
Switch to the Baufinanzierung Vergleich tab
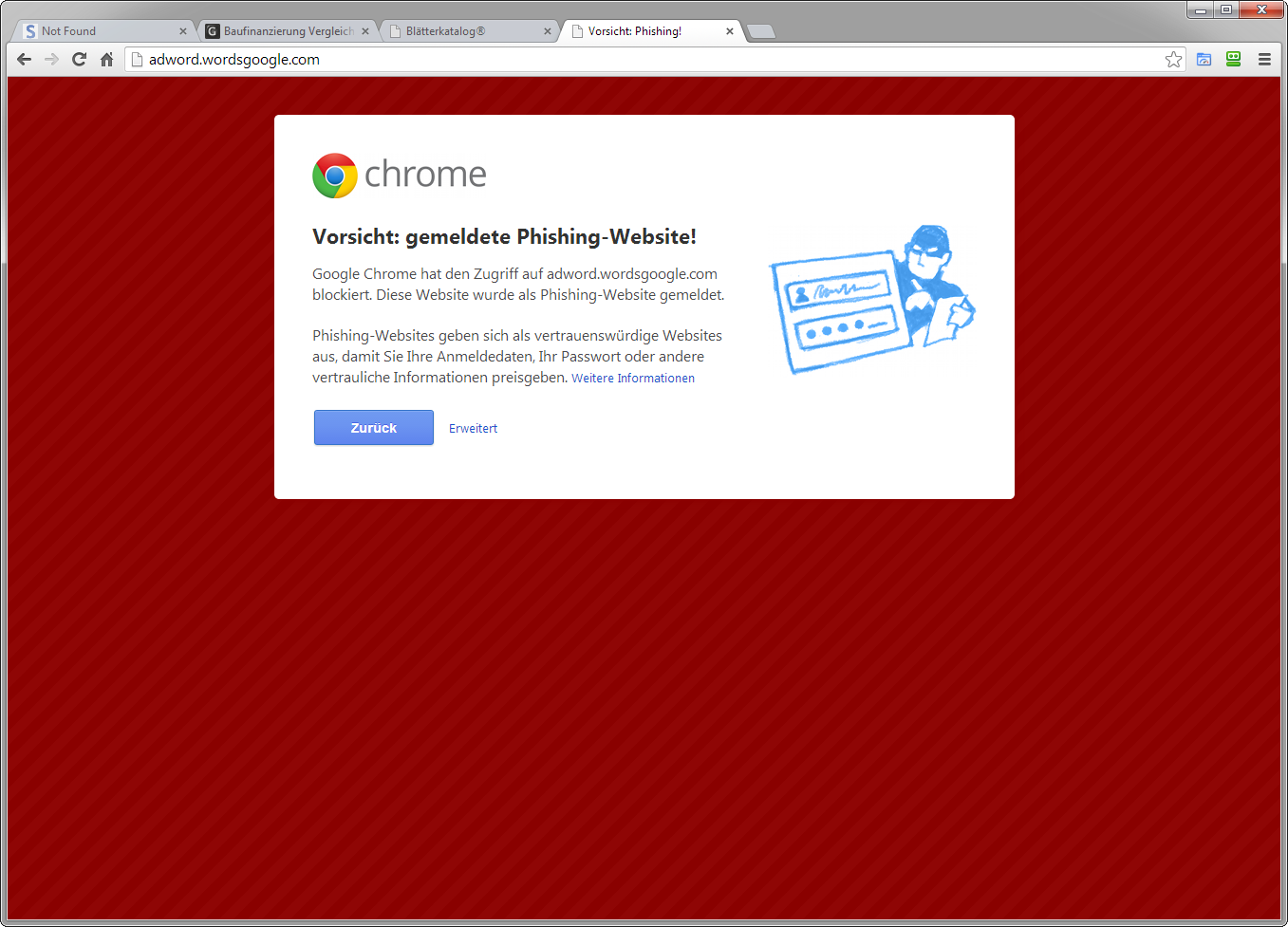(287, 31)
